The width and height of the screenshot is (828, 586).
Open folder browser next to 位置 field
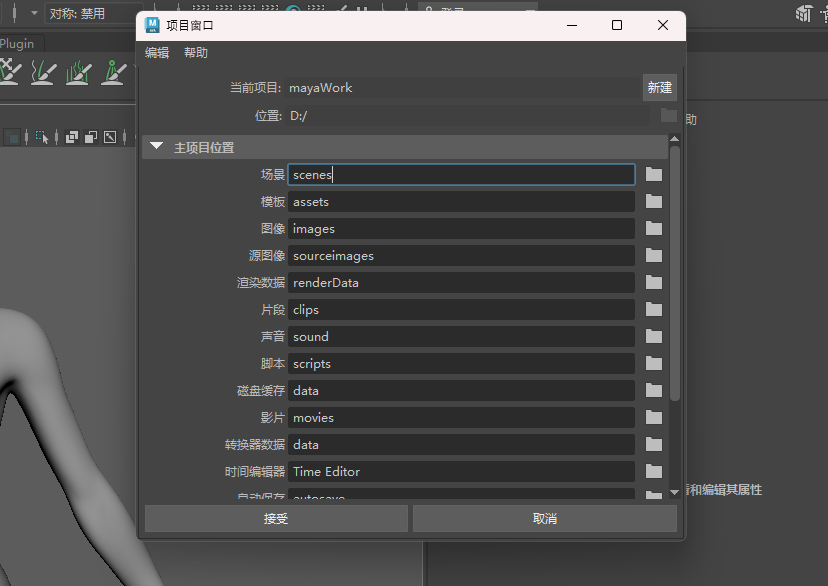pyautogui.click(x=669, y=116)
